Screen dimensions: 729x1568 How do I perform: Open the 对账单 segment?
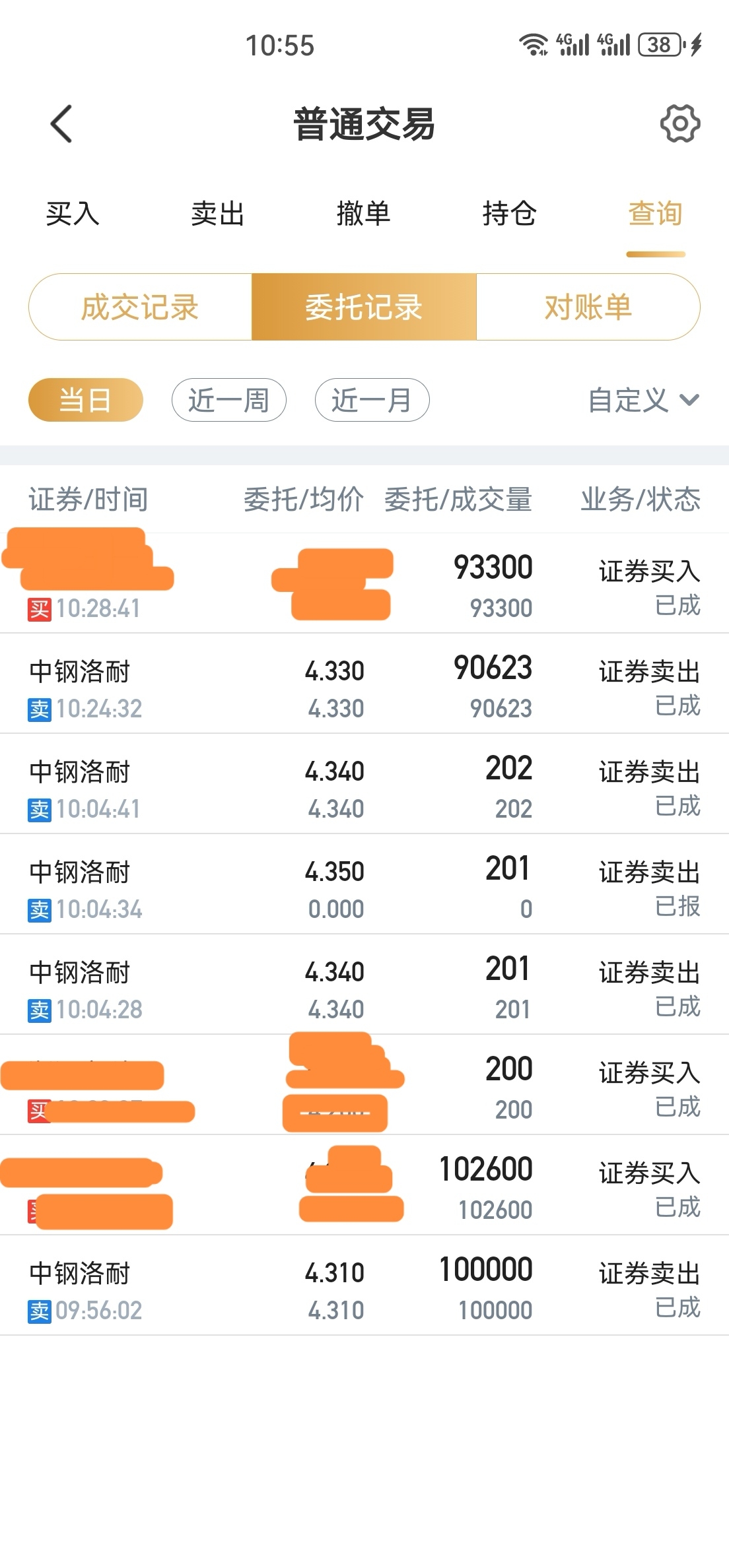(x=588, y=307)
